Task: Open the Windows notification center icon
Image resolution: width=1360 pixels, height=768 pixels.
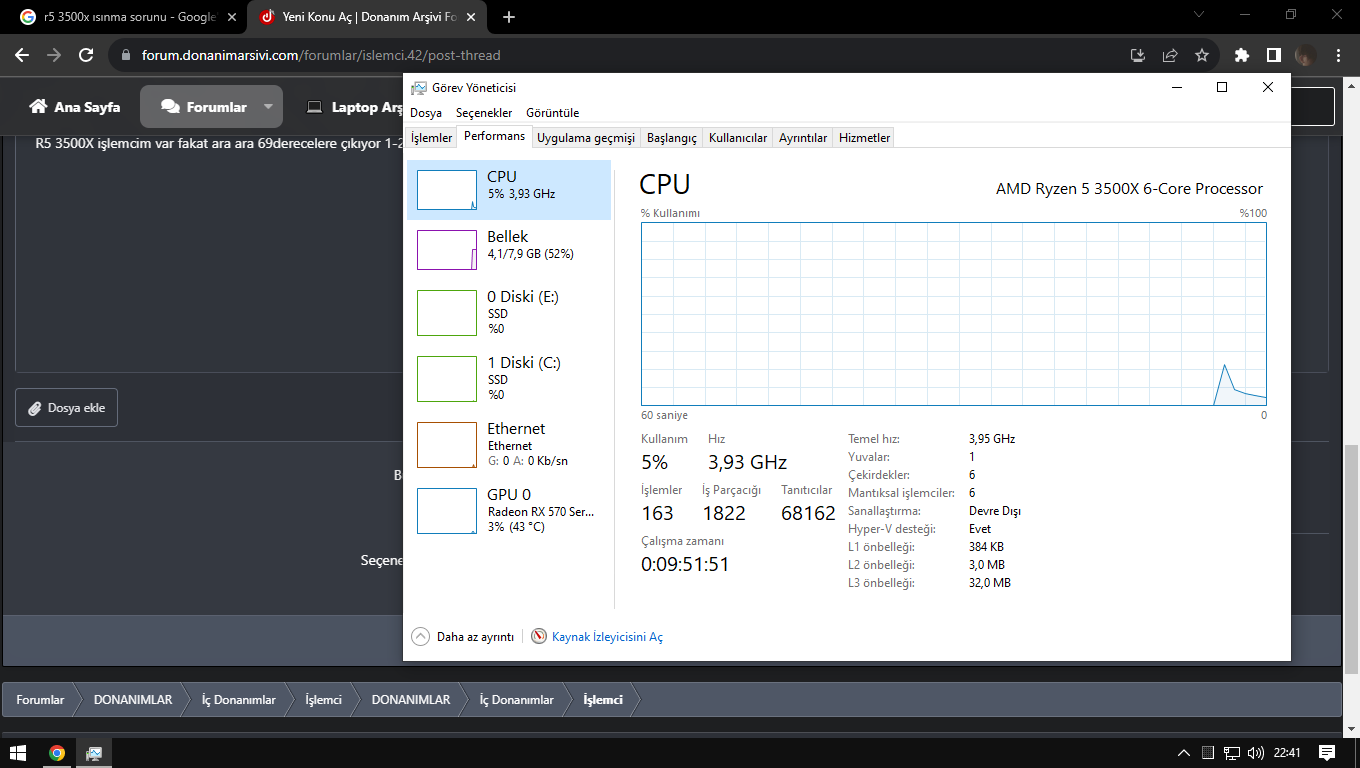Action: [x=1327, y=753]
